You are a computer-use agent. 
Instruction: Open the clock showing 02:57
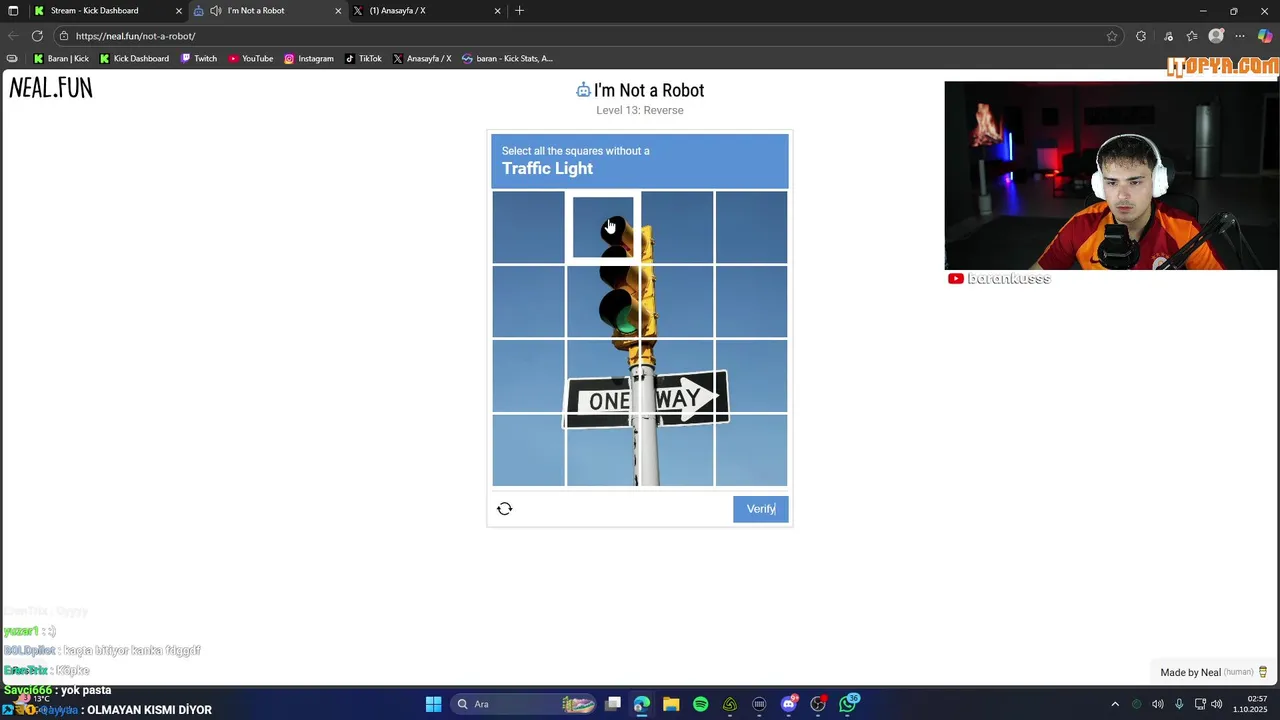[x=1250, y=704]
